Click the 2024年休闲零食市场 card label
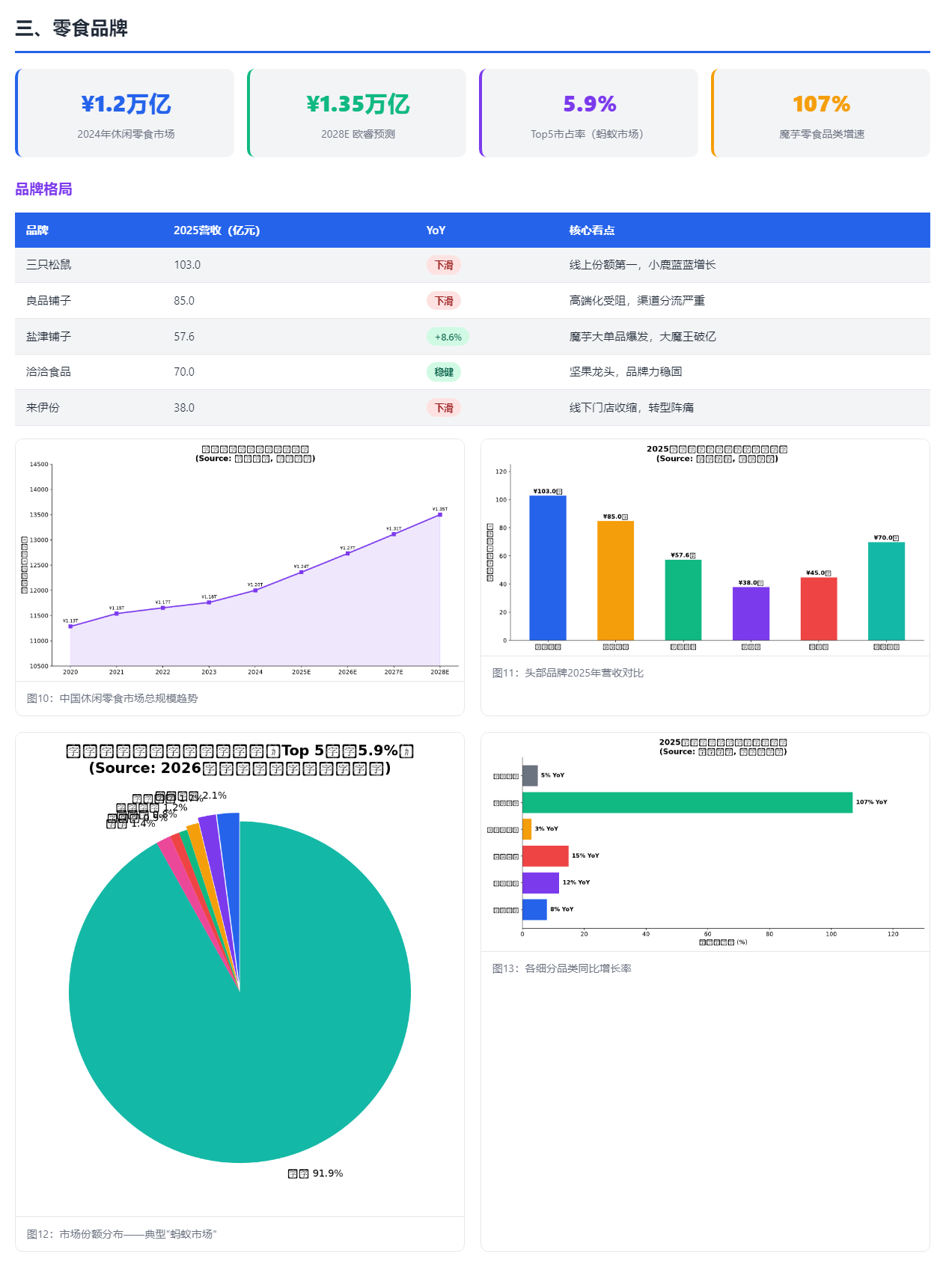952x1264 pixels. (126, 134)
